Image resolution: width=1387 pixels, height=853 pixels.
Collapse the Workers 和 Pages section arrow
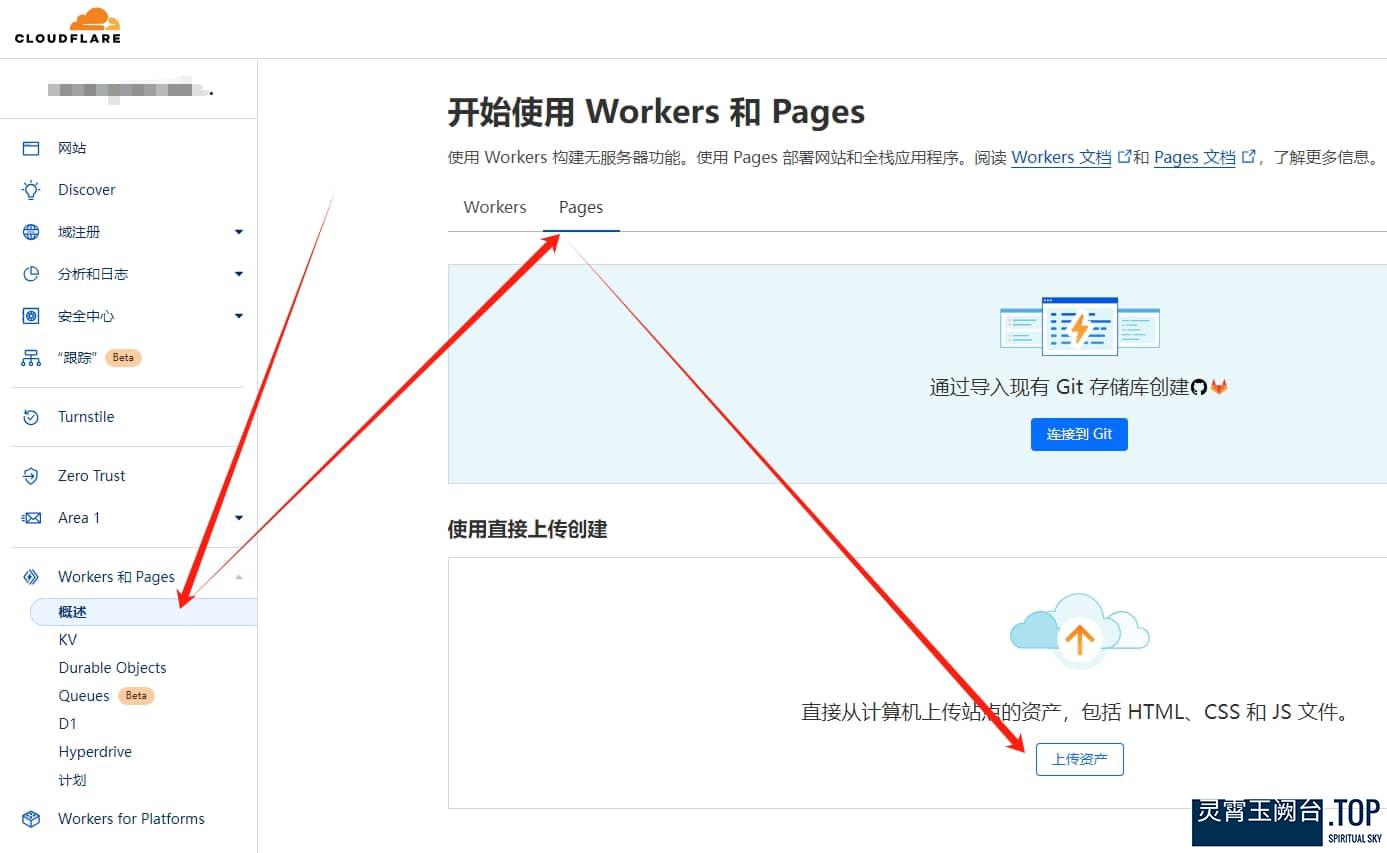click(x=239, y=577)
